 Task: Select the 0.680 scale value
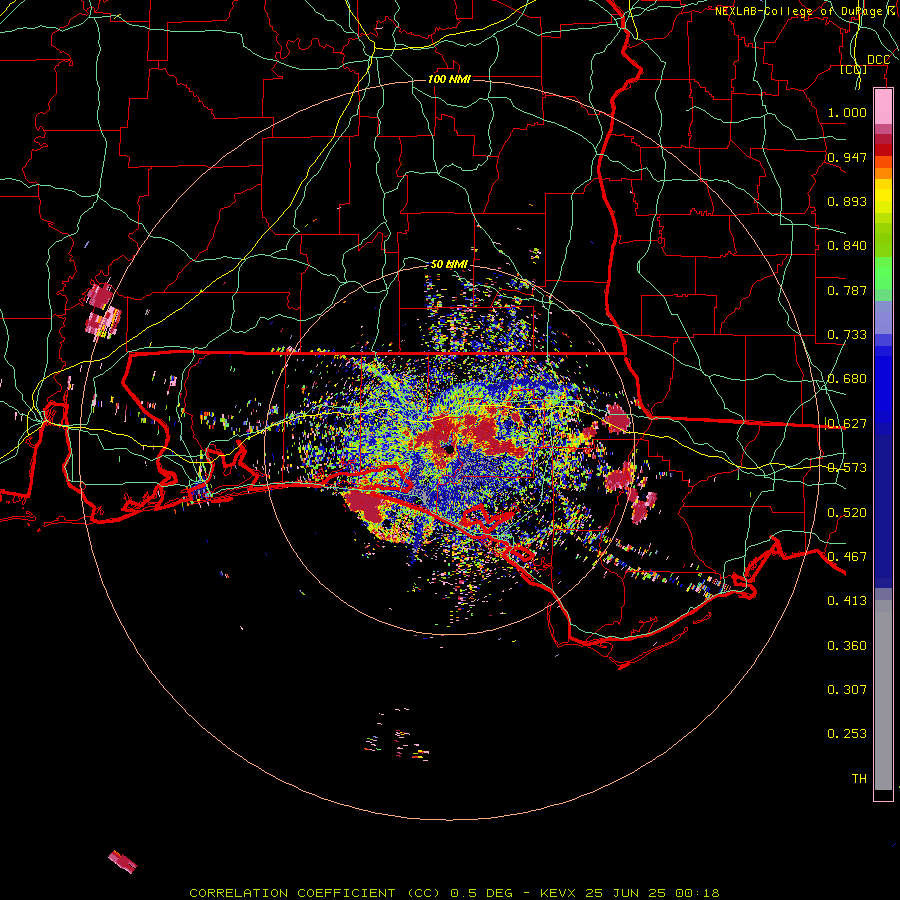pos(847,379)
